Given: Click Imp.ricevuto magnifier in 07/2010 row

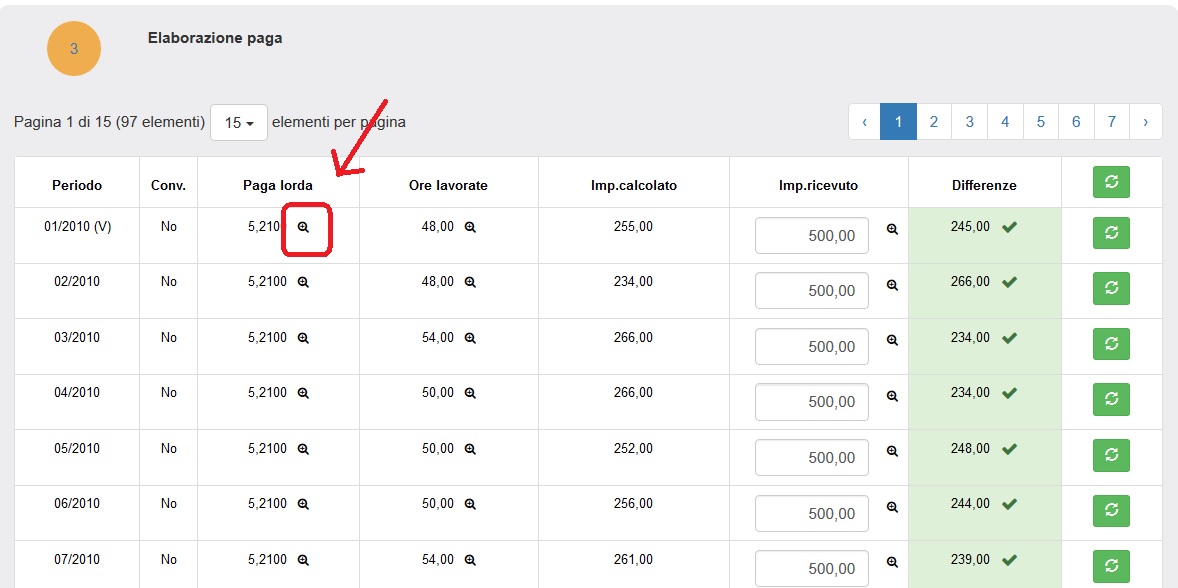Looking at the screenshot, I should [893, 562].
